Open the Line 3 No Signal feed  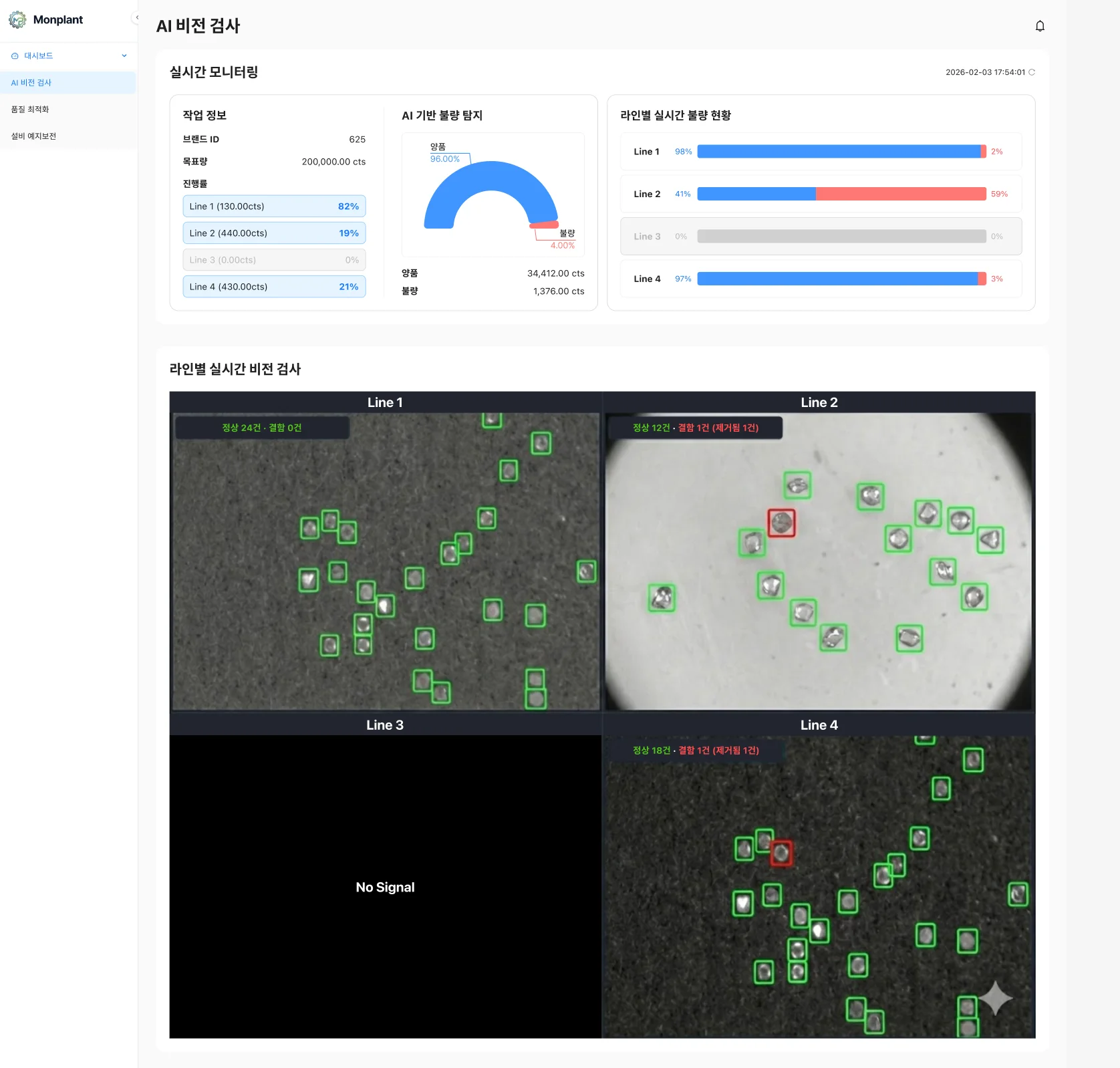[386, 887]
